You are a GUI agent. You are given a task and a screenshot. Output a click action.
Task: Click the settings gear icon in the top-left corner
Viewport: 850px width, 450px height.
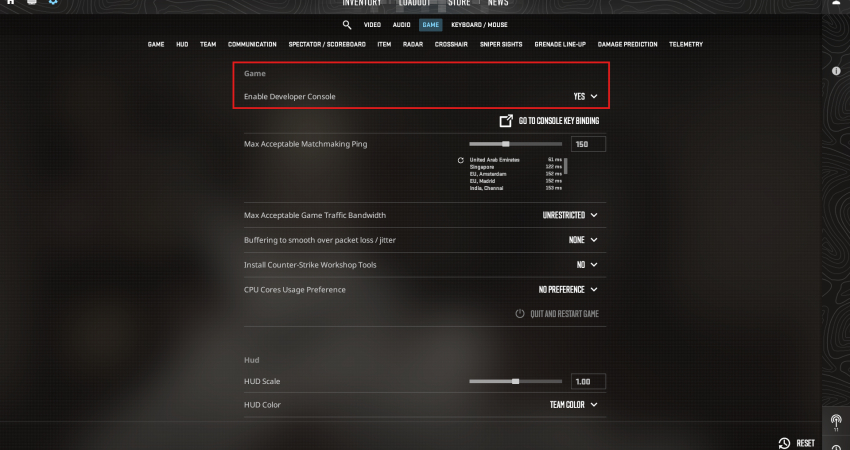pos(53,3)
